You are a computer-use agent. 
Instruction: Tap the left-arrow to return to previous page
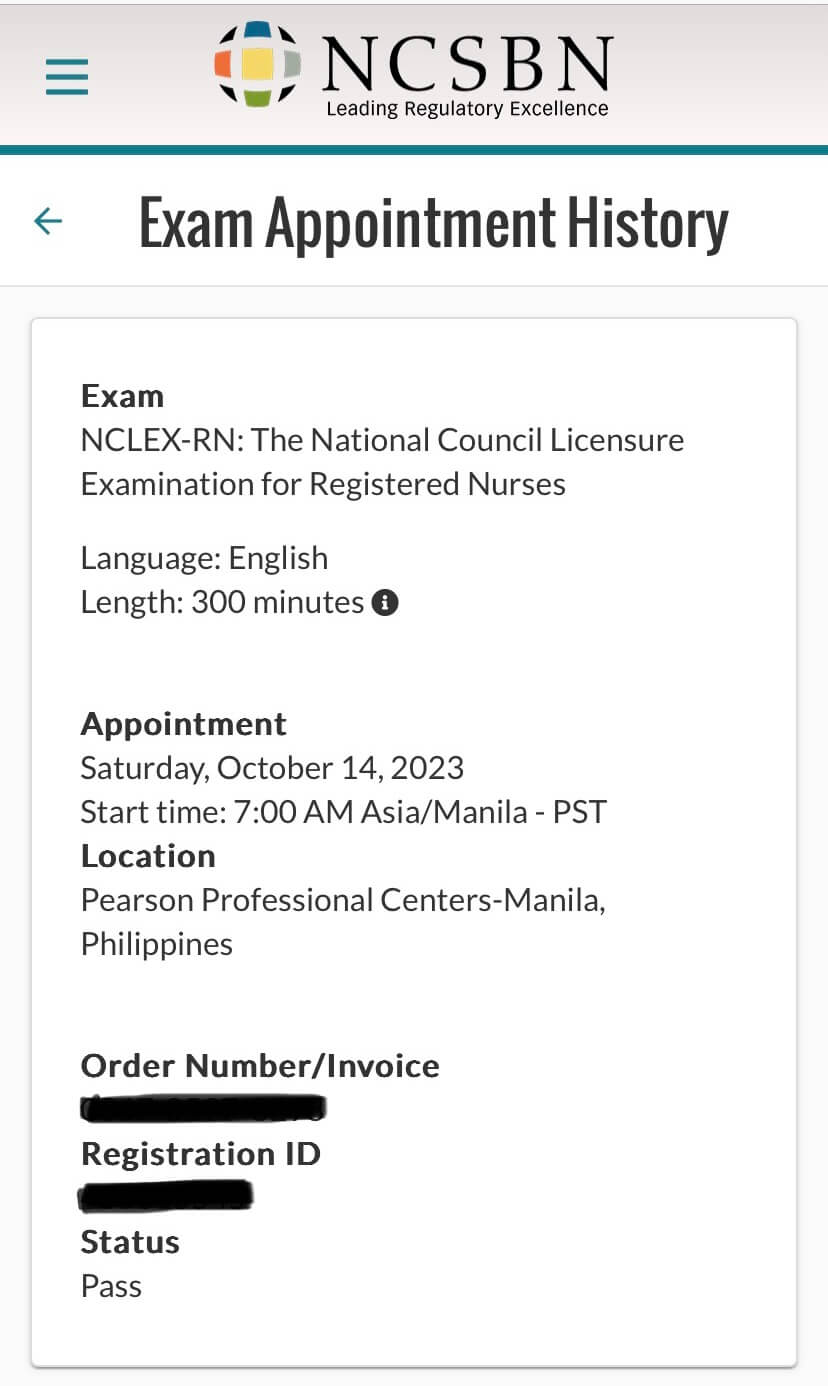point(46,221)
